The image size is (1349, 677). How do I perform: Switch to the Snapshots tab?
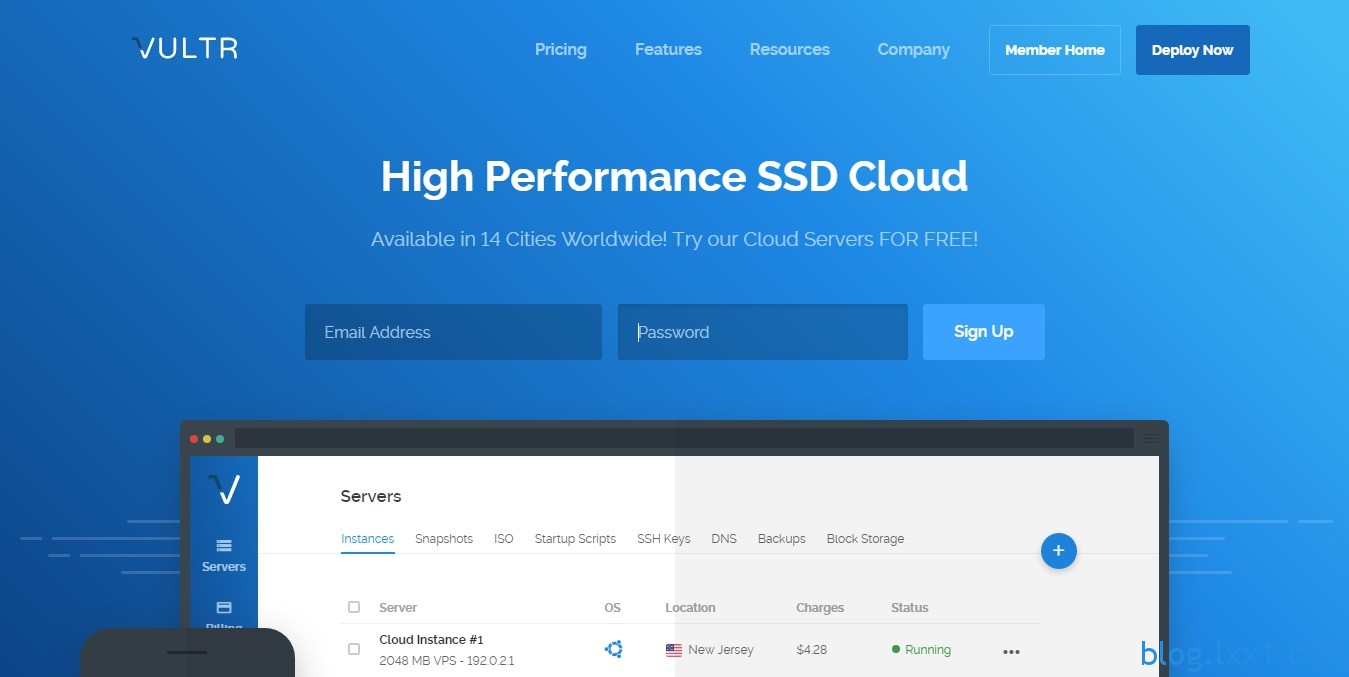coord(444,538)
